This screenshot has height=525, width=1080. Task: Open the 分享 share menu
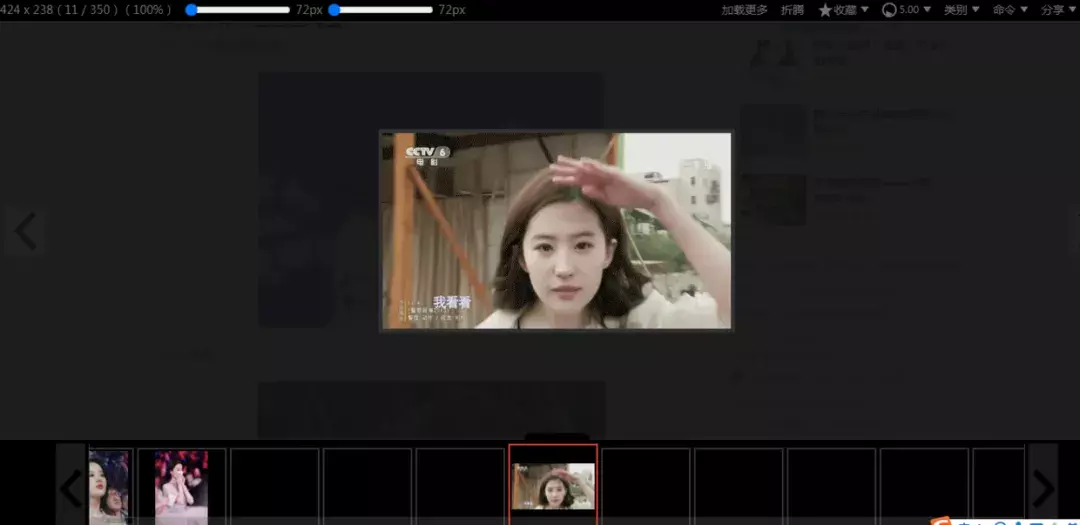pyautogui.click(x=1056, y=10)
